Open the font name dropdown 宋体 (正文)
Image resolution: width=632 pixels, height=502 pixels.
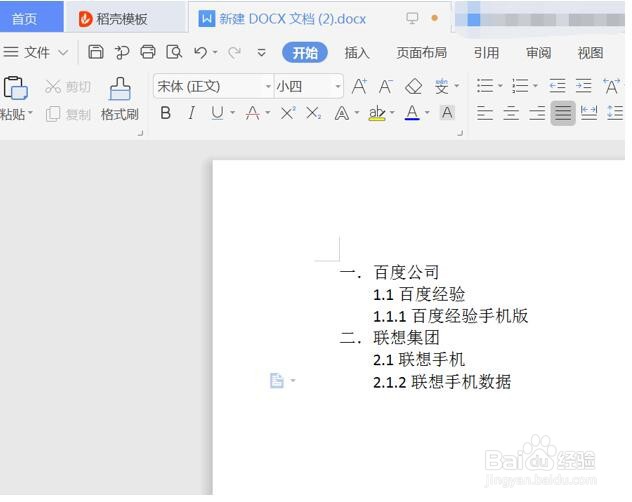tap(268, 86)
